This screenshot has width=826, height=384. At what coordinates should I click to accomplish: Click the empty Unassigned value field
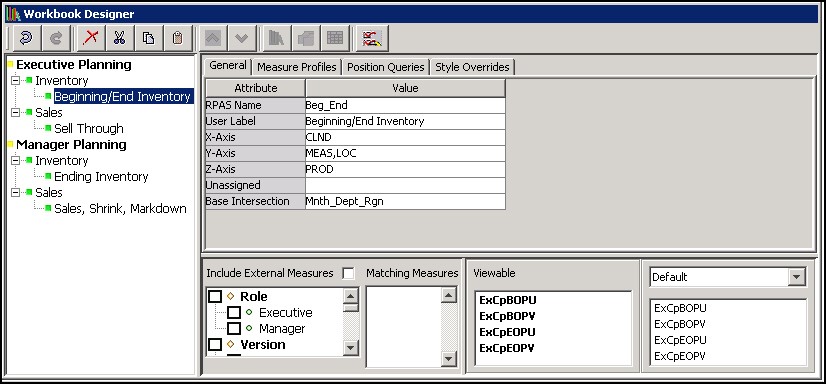point(405,185)
